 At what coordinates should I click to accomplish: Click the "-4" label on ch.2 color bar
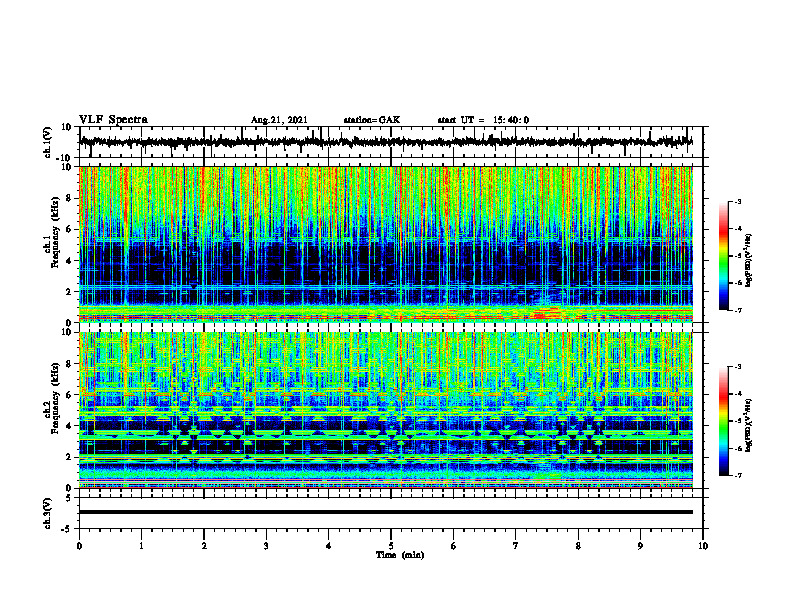(738, 394)
